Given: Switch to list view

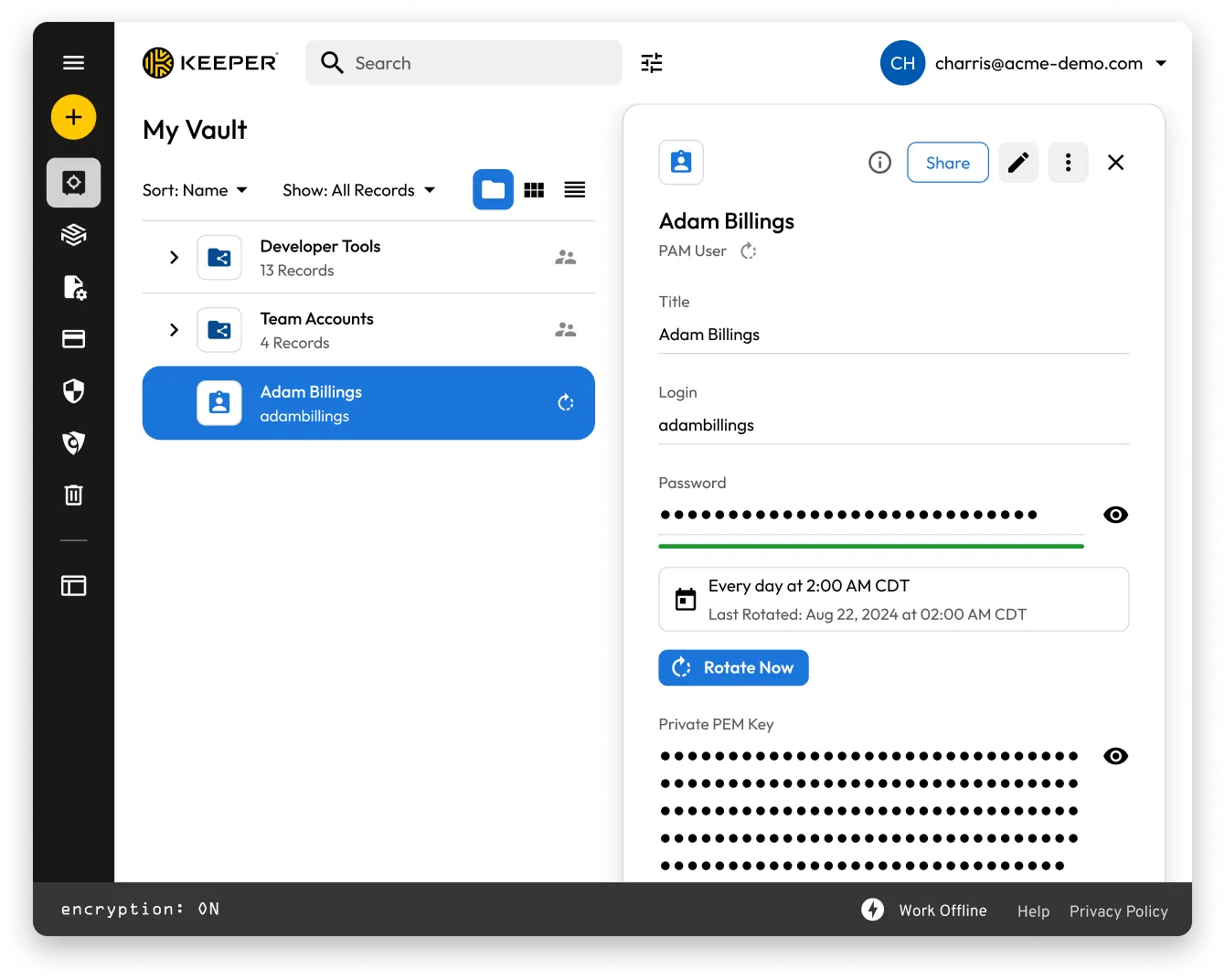Looking at the screenshot, I should (x=574, y=189).
